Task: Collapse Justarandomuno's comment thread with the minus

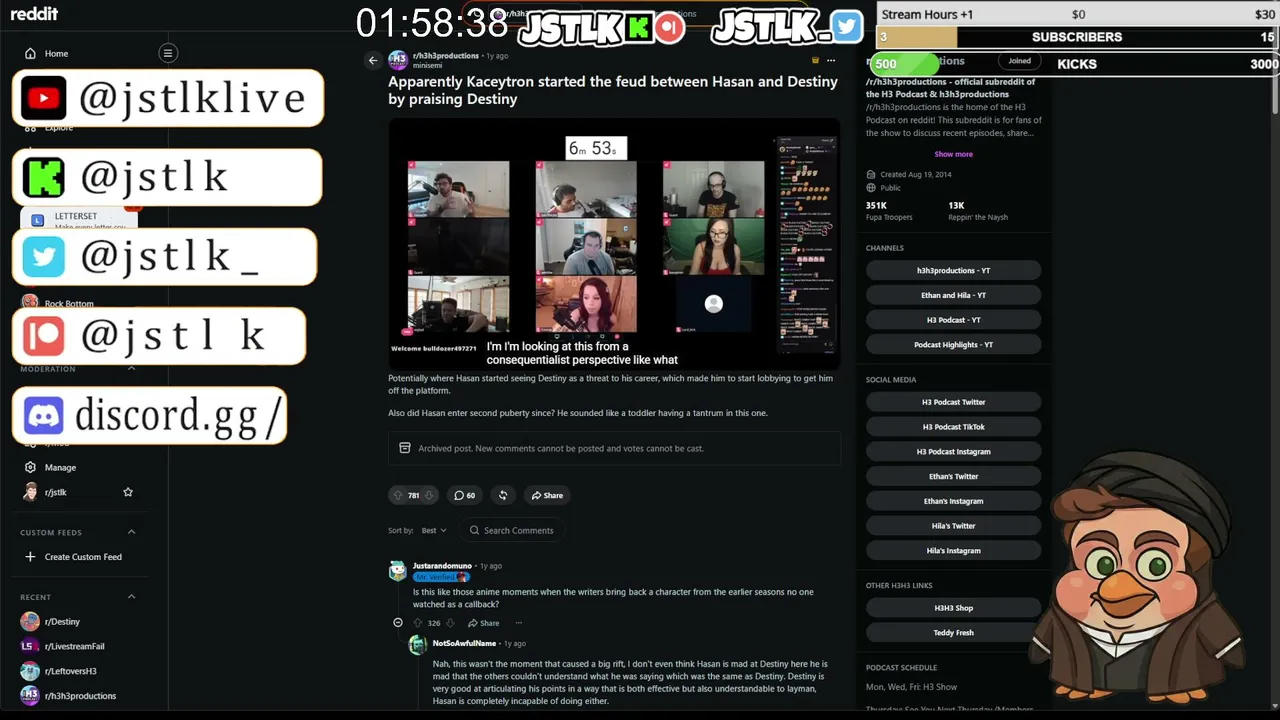Action: point(398,623)
